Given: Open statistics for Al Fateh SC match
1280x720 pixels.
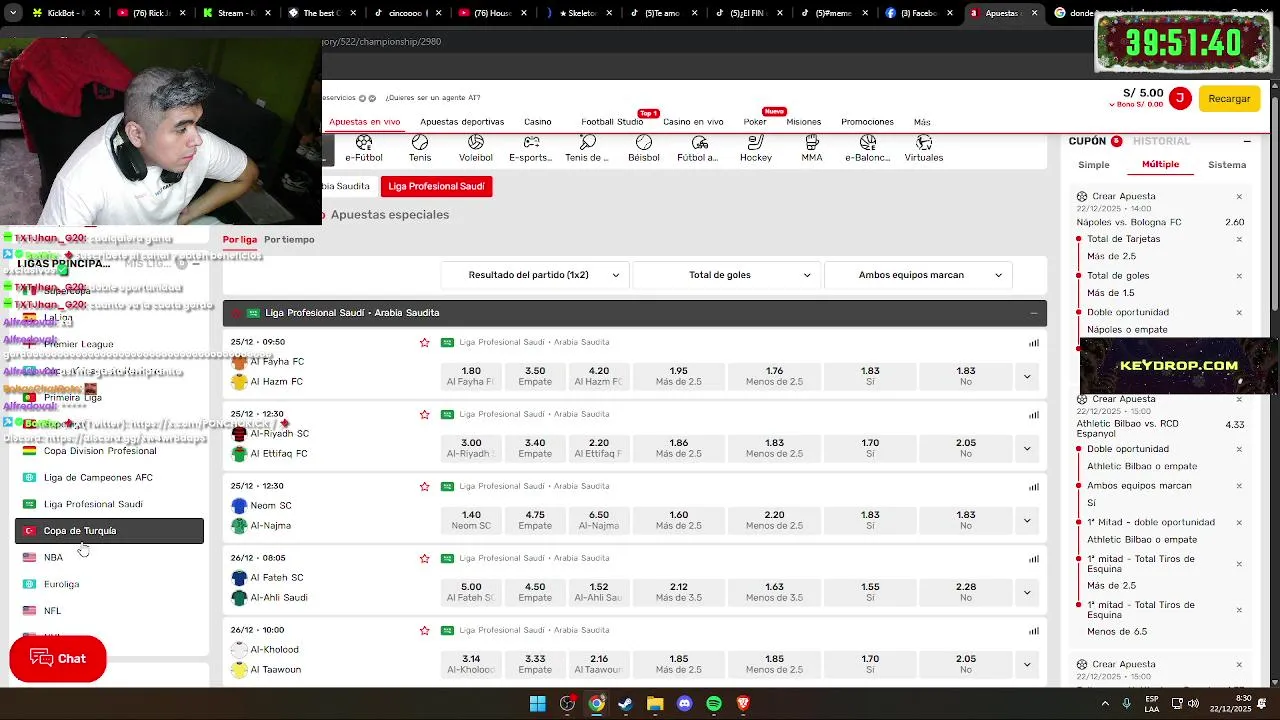Looking at the screenshot, I should tap(1034, 558).
